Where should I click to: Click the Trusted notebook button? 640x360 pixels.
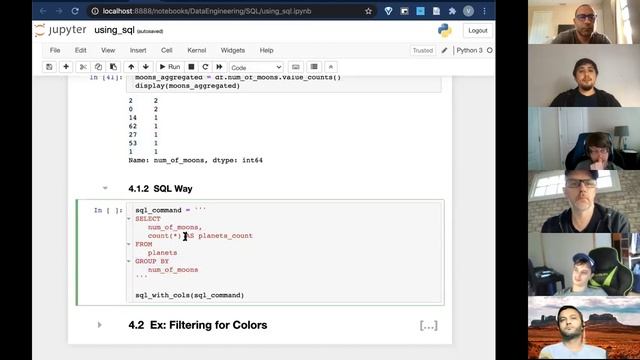point(422,51)
